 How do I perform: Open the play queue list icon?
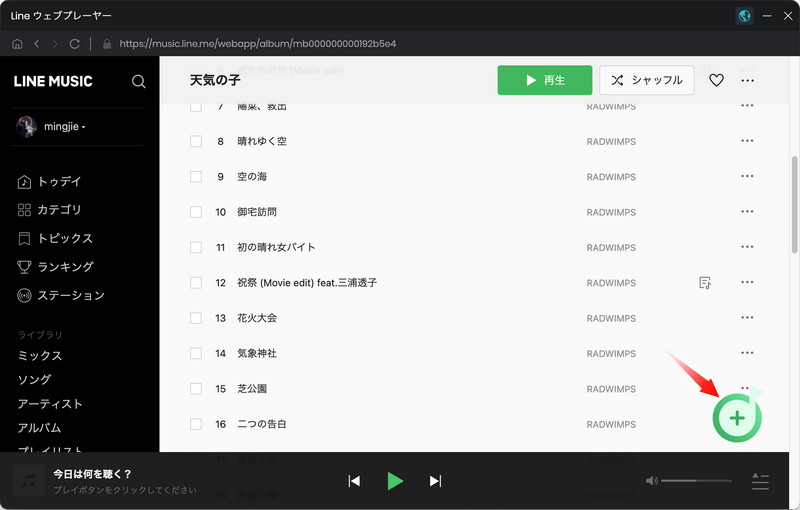pyautogui.click(x=760, y=481)
